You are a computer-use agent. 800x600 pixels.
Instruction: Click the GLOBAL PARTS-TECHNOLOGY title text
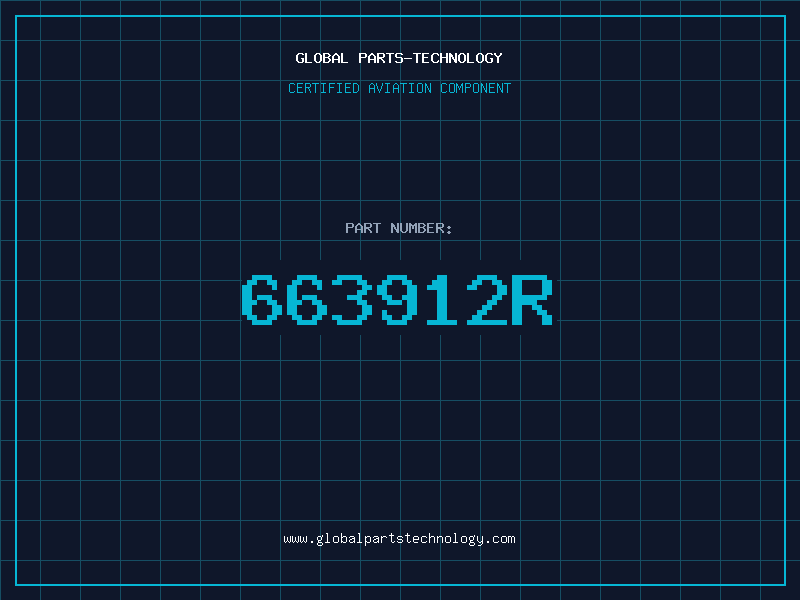point(399,58)
